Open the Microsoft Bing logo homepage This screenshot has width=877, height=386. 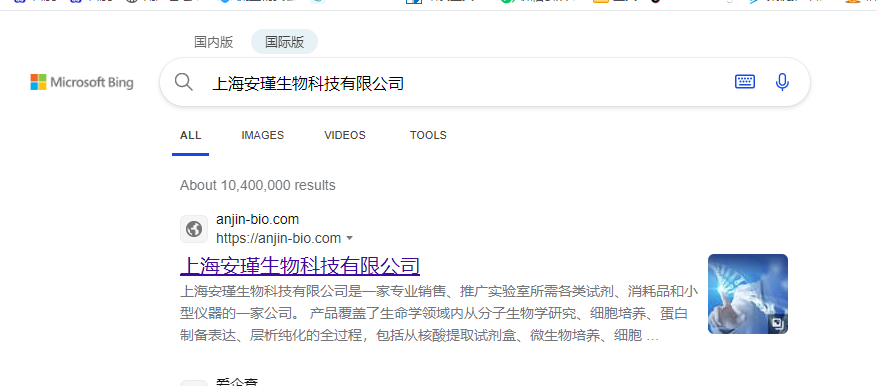tap(82, 83)
